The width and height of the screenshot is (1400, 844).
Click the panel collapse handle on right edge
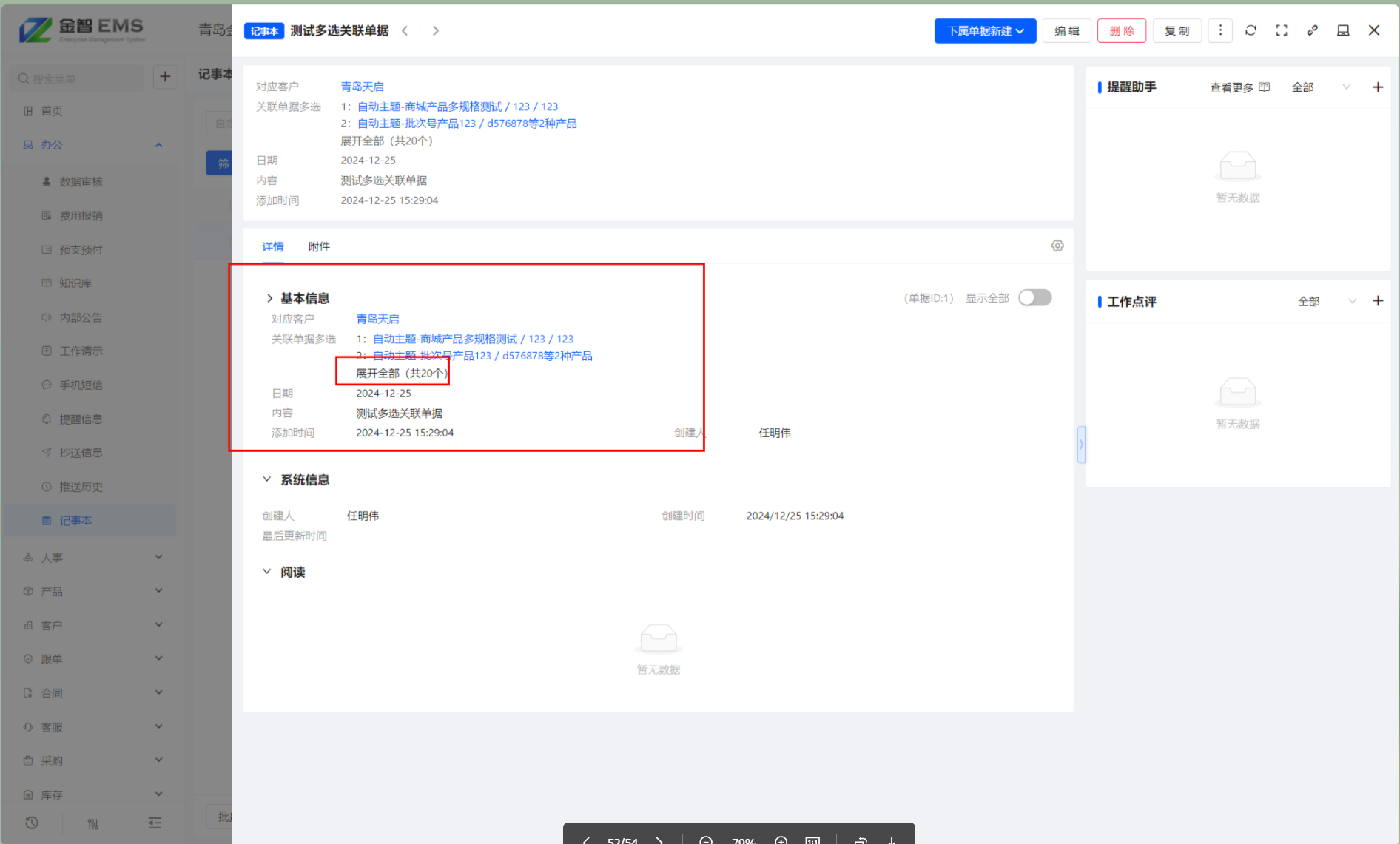pyautogui.click(x=1081, y=445)
